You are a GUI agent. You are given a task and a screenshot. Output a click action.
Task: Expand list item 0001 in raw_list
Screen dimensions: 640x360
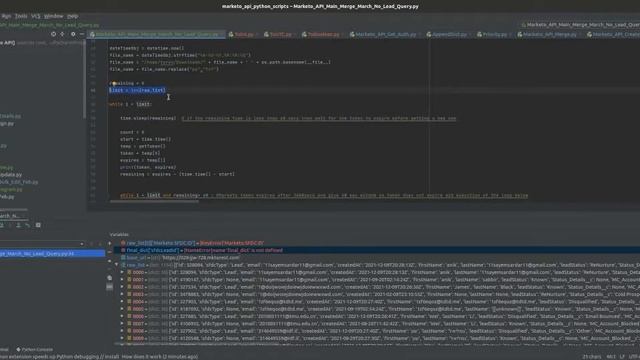122,280
